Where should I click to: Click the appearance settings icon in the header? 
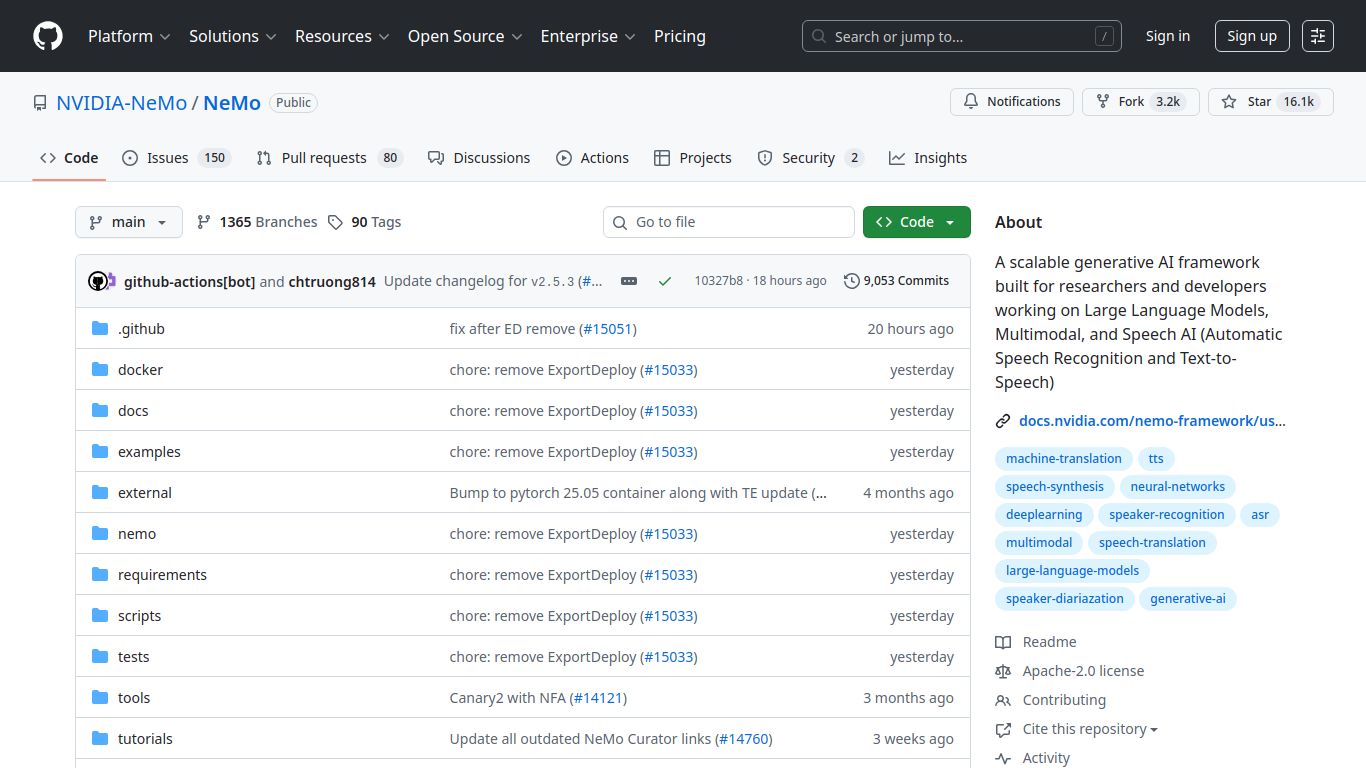pyautogui.click(x=1318, y=36)
